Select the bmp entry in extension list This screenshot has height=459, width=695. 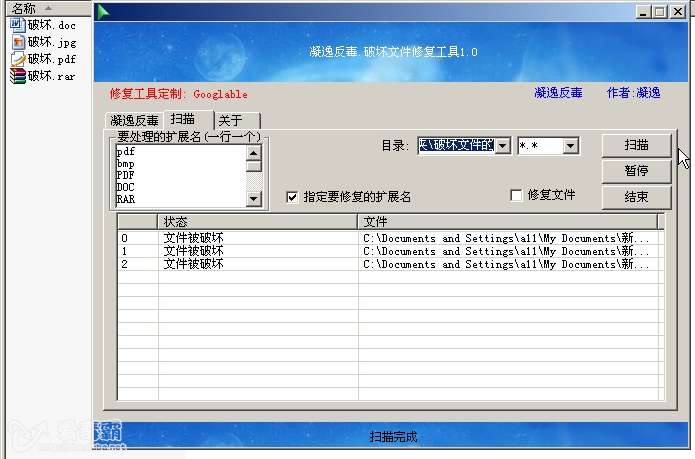[125, 163]
